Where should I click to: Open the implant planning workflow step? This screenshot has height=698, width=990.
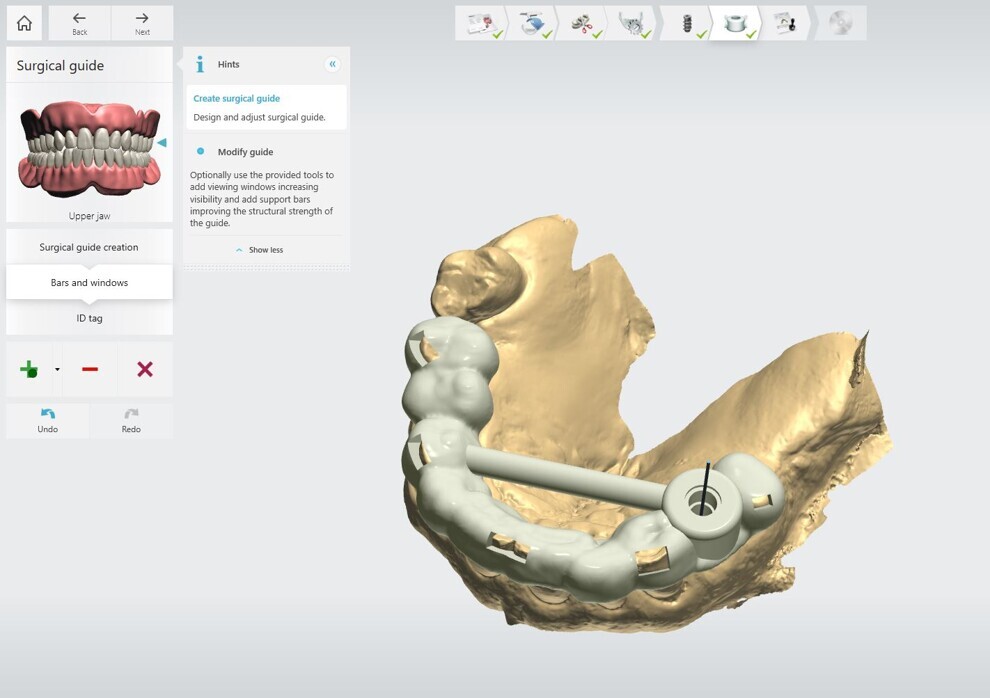[x=581, y=22]
